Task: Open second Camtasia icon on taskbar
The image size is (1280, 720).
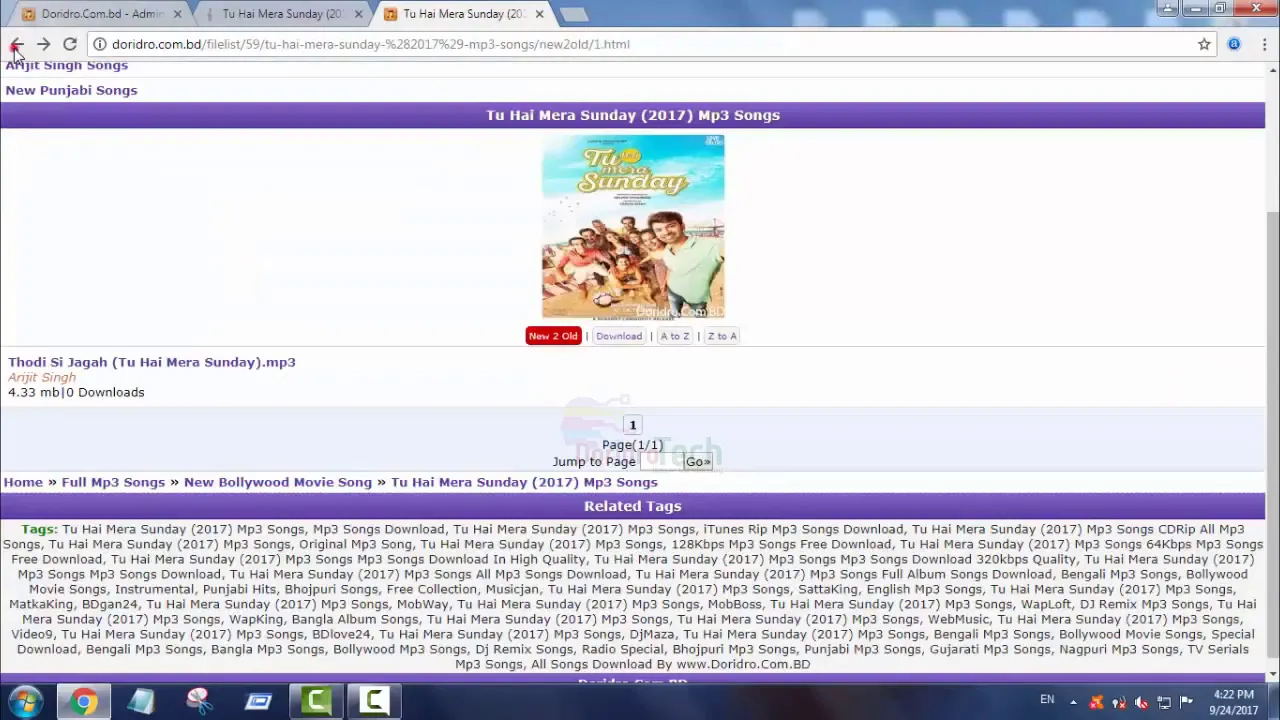Action: point(374,701)
